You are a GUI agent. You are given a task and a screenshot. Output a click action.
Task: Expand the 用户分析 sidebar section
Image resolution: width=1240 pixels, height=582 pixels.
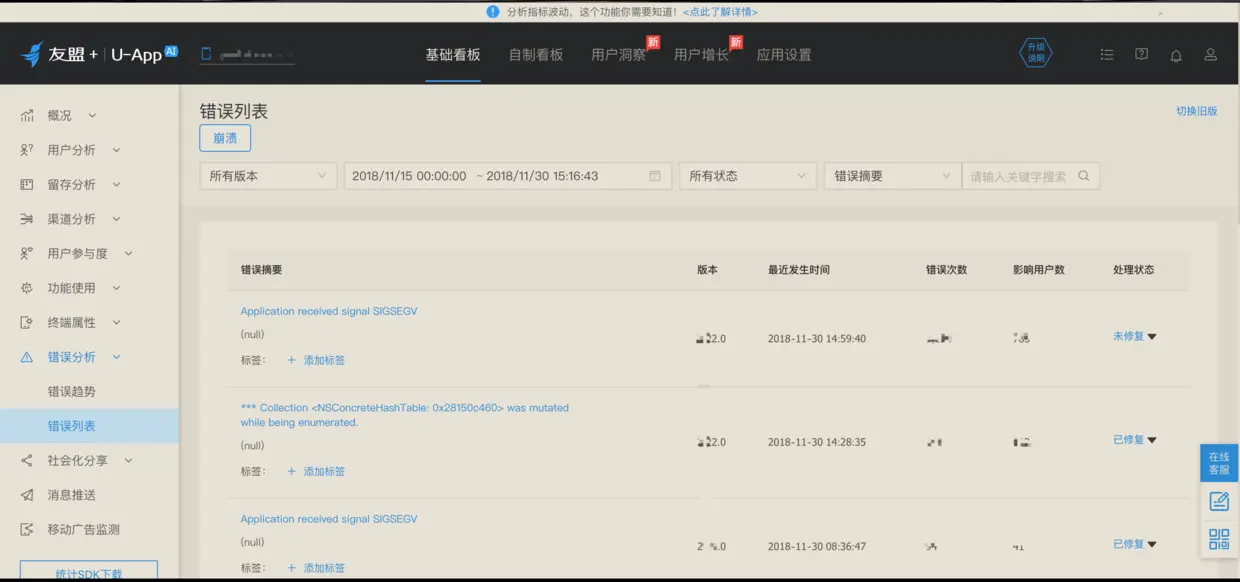click(x=116, y=150)
